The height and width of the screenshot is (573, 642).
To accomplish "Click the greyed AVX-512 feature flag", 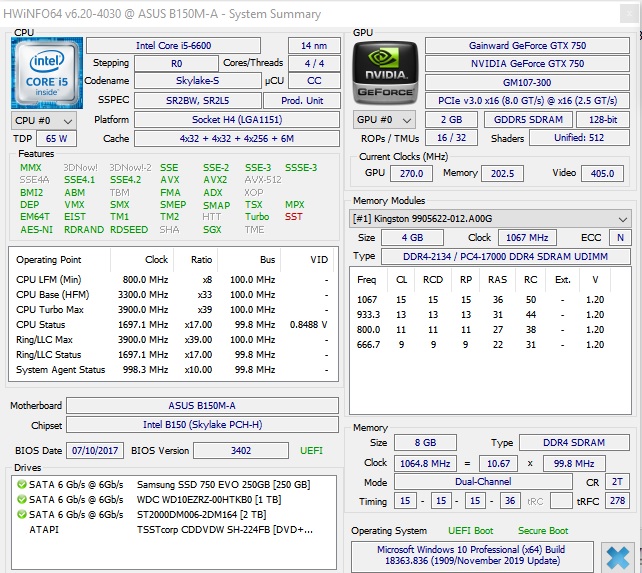I will 263,179.
